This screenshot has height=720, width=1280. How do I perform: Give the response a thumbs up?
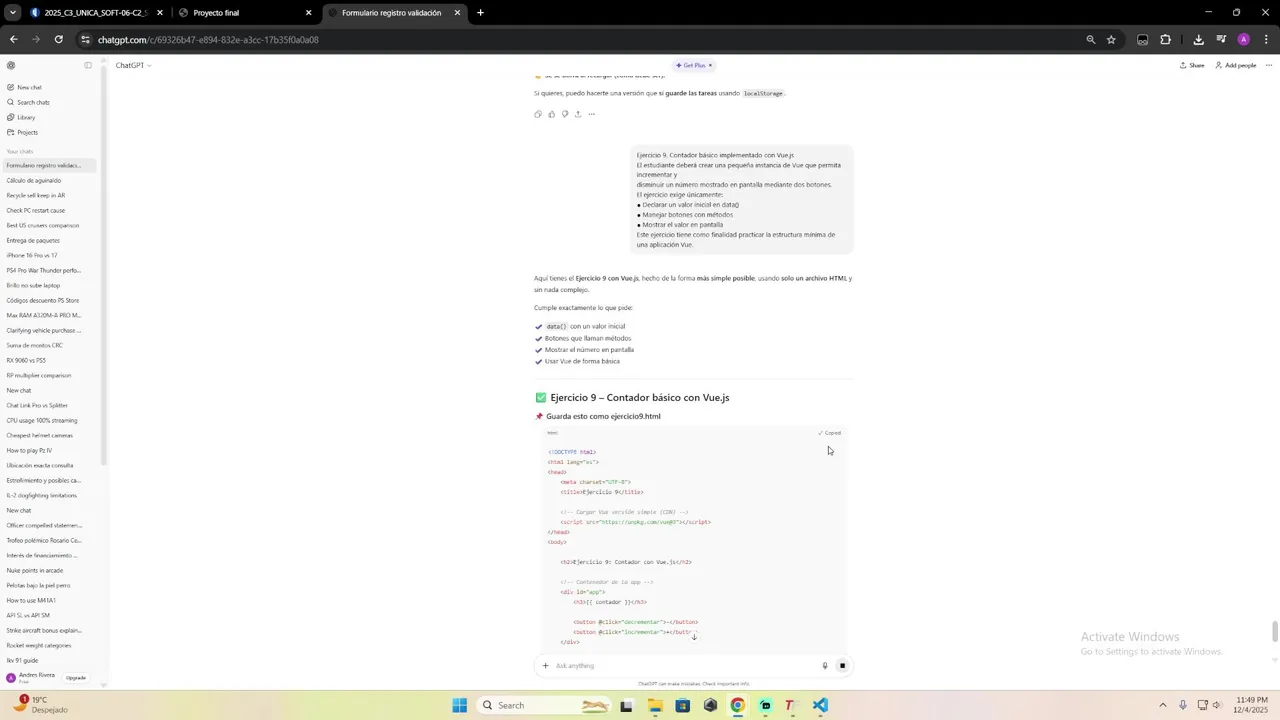click(551, 114)
